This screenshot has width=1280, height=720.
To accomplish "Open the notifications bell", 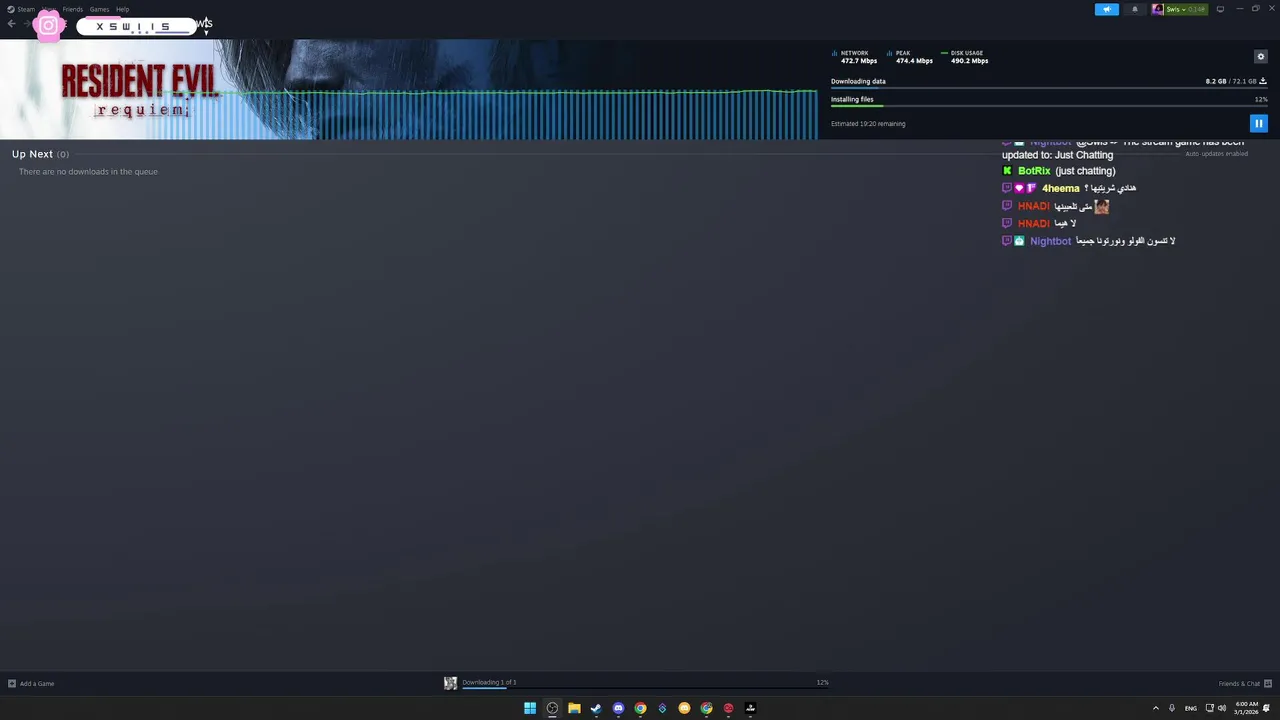I will click(1134, 9).
